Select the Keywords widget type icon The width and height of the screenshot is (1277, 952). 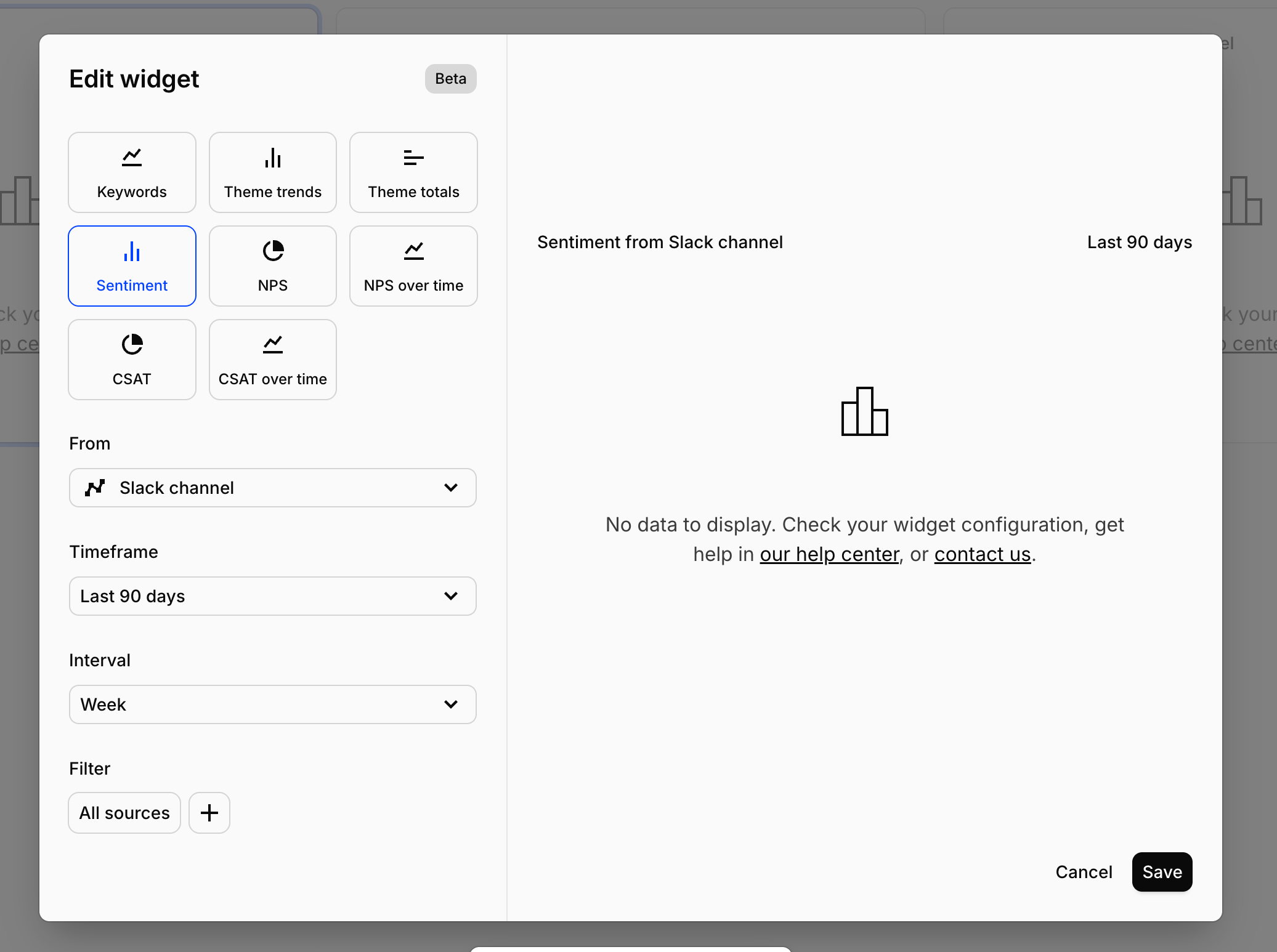coord(132,158)
